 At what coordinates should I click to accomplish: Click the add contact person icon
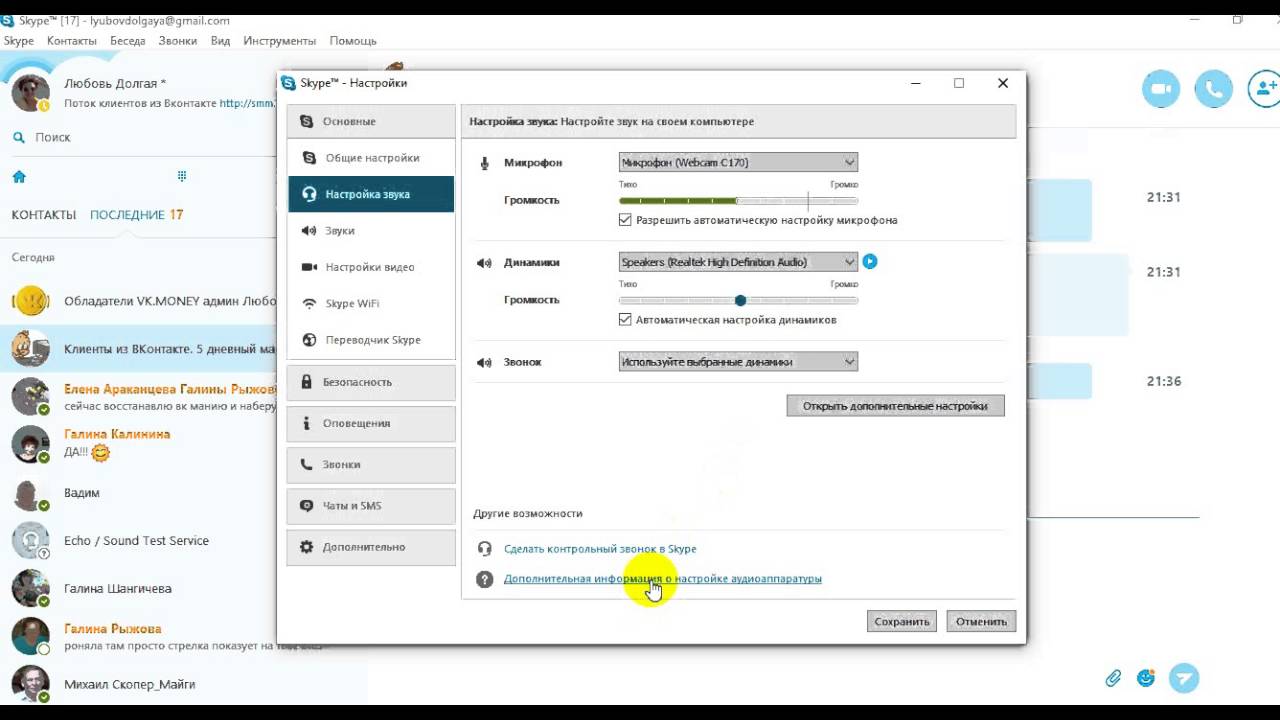1265,89
